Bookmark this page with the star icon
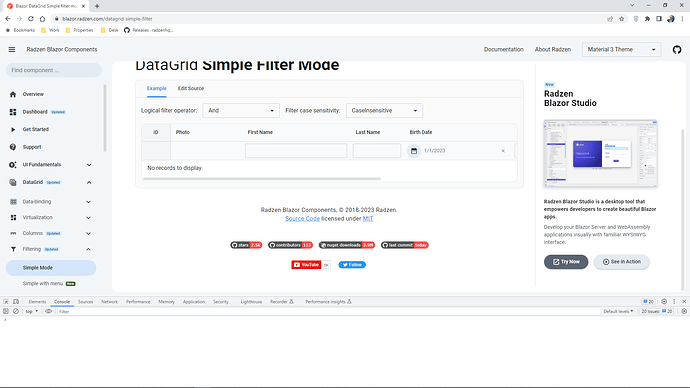The height and width of the screenshot is (388, 690). [x=621, y=19]
